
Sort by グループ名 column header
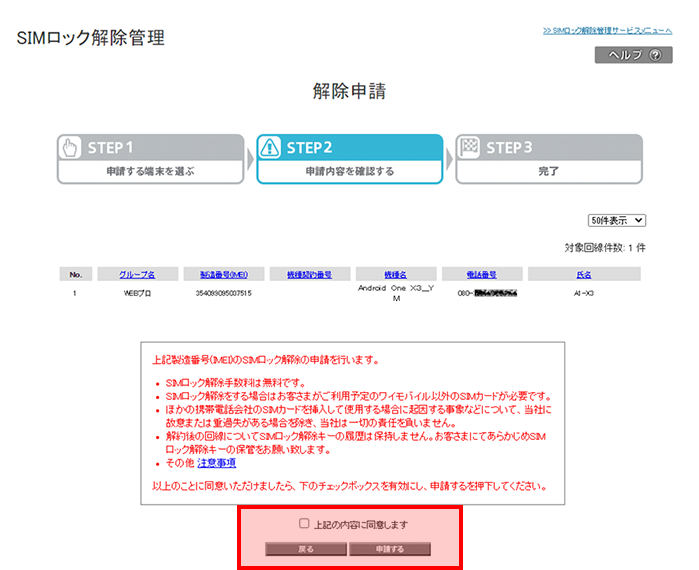coord(137,274)
